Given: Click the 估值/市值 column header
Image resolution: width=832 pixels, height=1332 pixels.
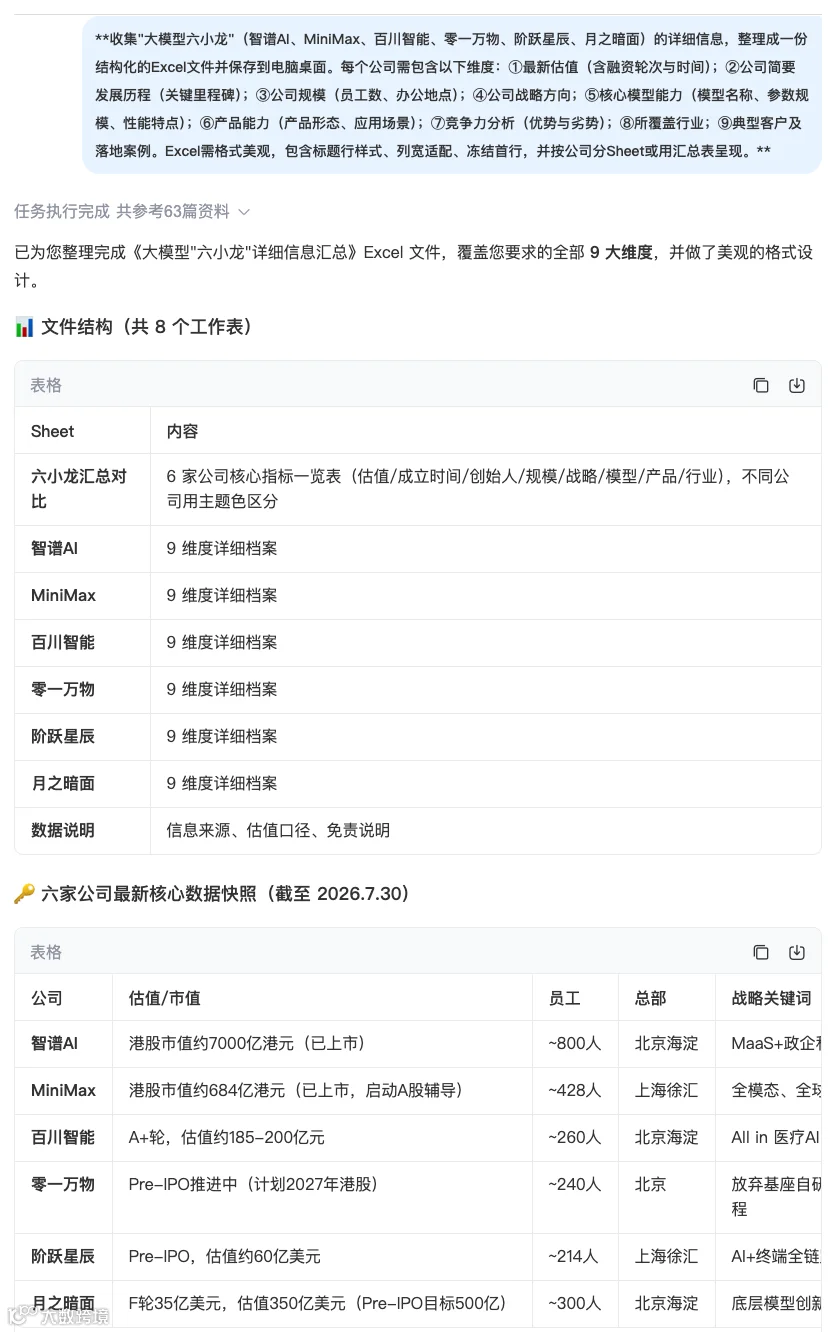Looking at the screenshot, I should 322,998.
